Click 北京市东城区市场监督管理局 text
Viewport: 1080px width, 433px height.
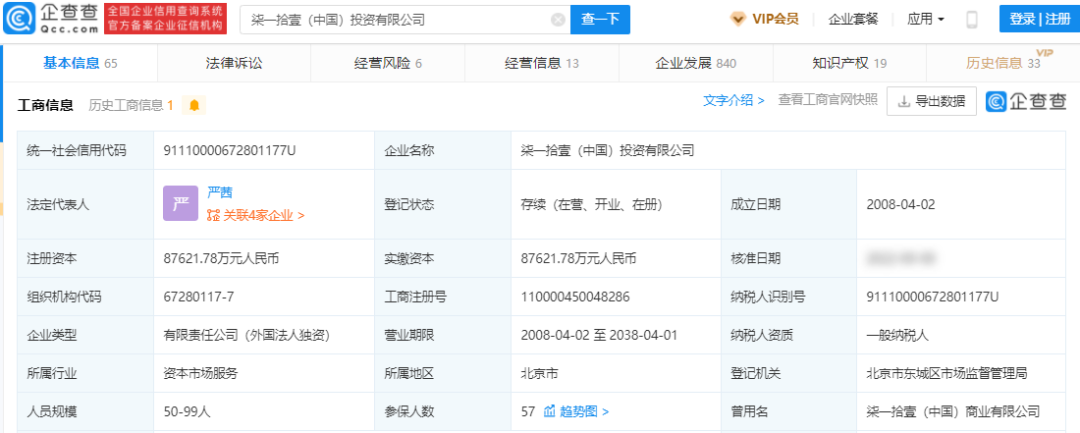[947, 374]
